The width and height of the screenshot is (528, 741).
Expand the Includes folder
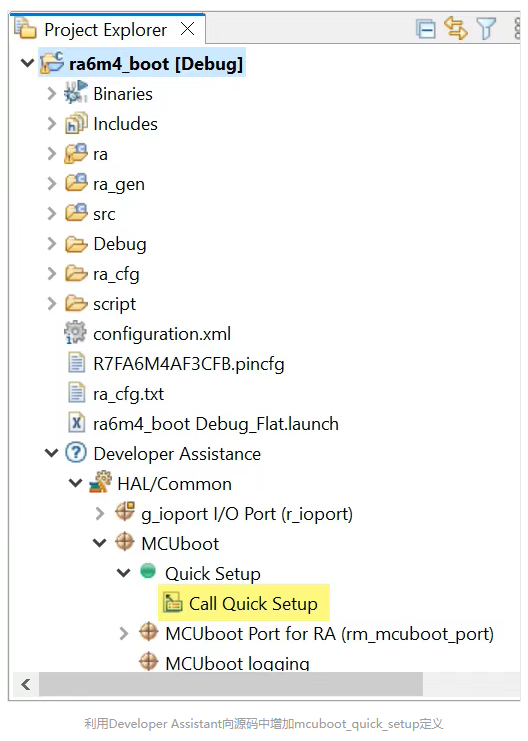click(52, 124)
